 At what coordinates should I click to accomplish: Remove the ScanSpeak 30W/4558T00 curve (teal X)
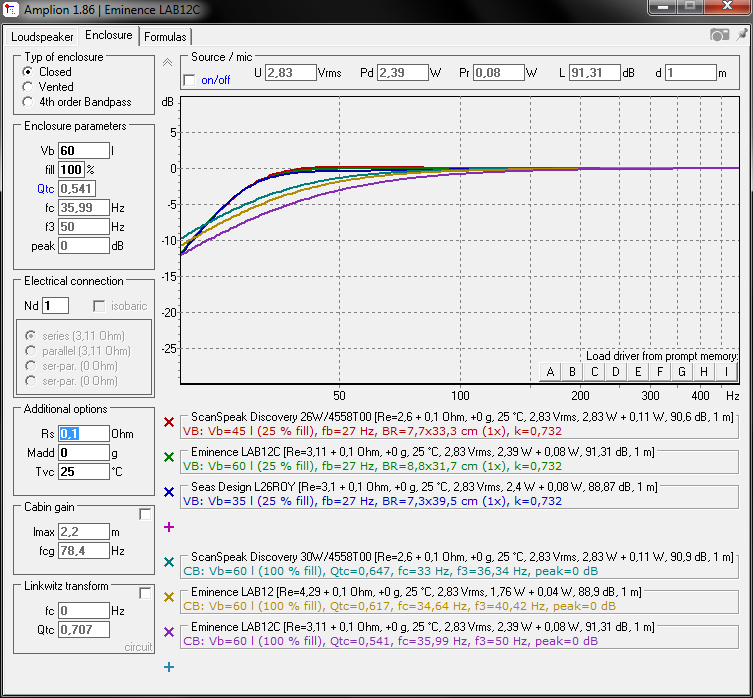(169, 562)
